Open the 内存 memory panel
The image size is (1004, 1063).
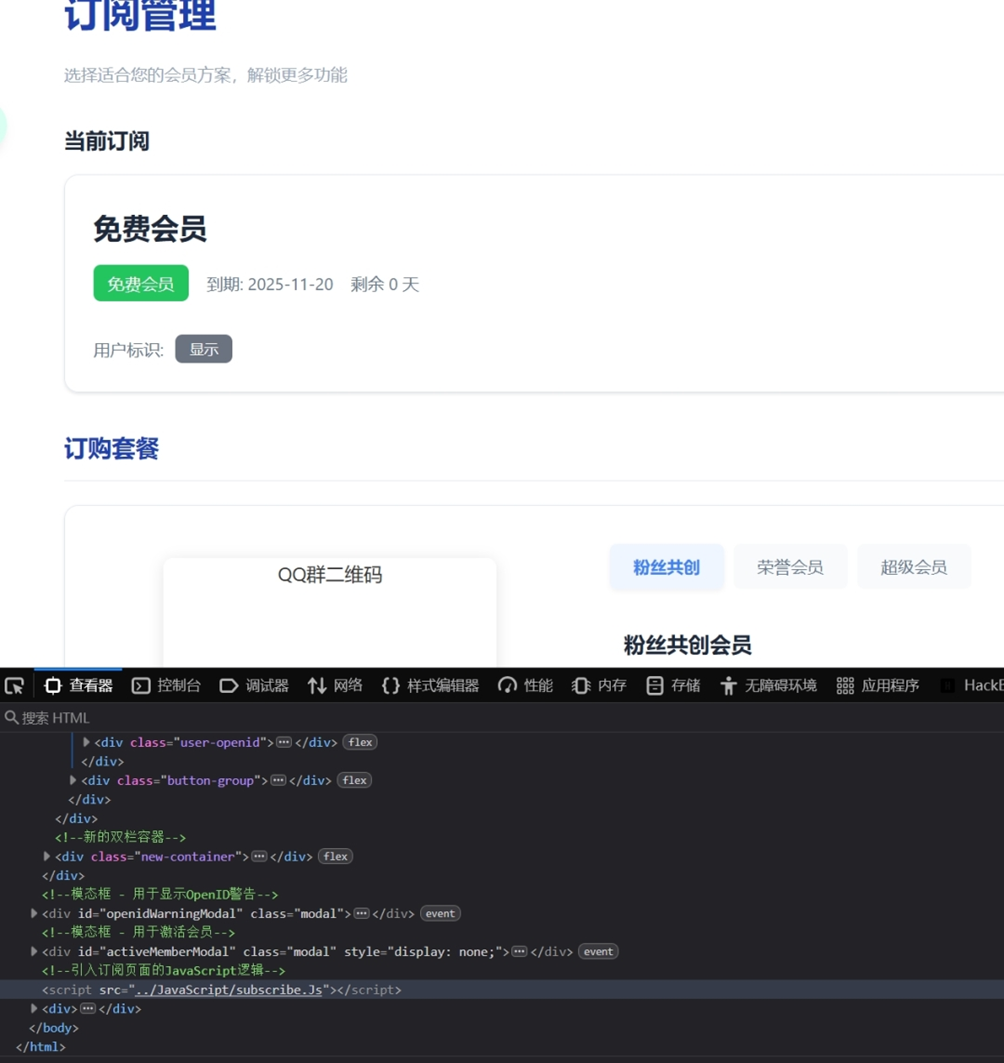pyautogui.click(x=599, y=685)
